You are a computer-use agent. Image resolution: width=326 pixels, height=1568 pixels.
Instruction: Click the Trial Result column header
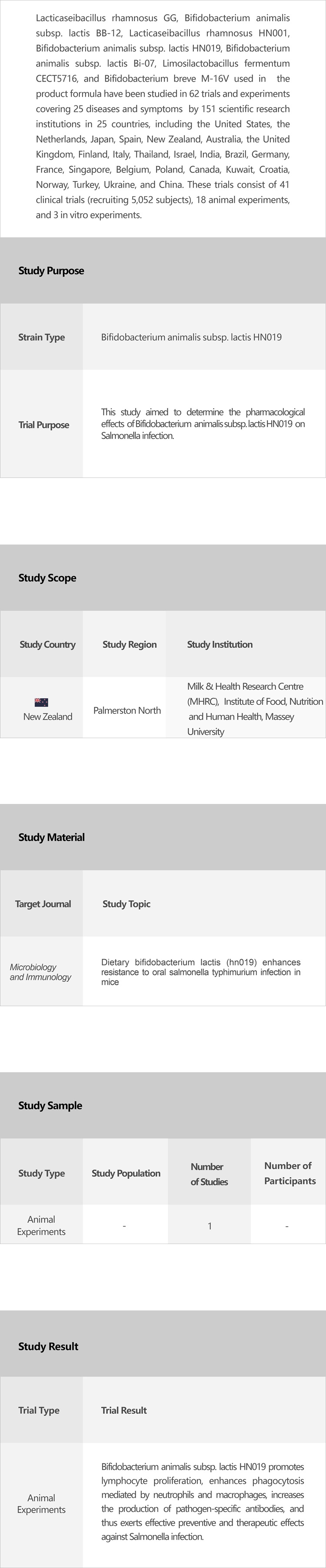(x=124, y=1410)
